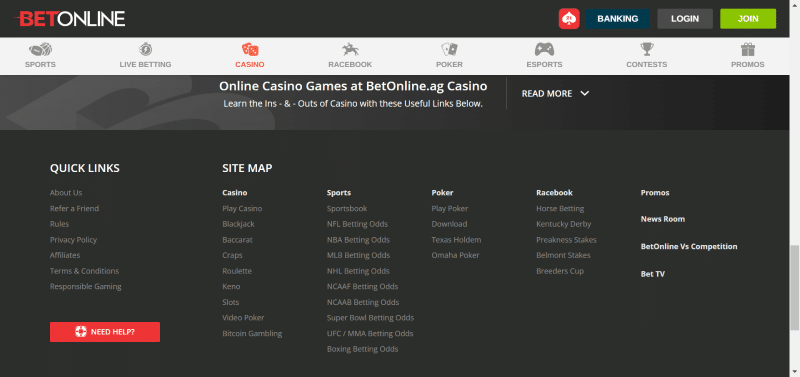
Task: Click the page vertical scrollbar thumb
Action: pos(794,287)
